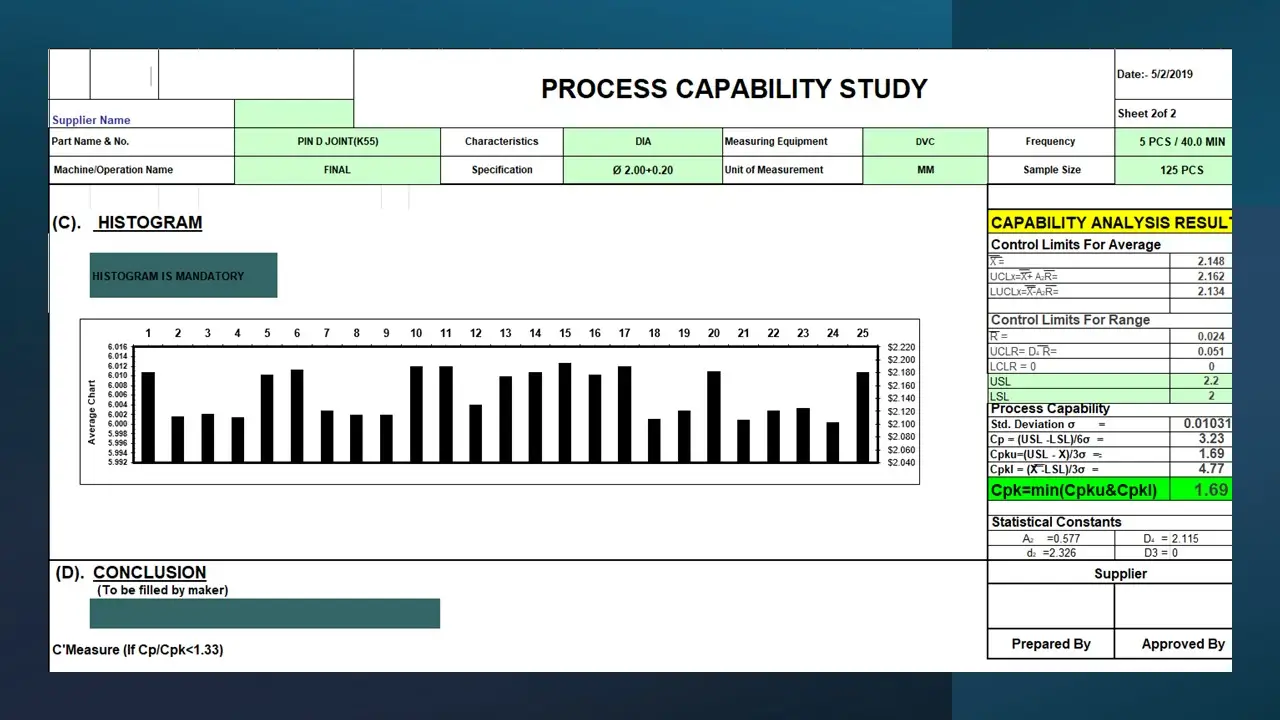Screen dimensions: 1280x720
Task: Select the Ø 2.00+0.20 specification cell
Action: click(x=642, y=170)
